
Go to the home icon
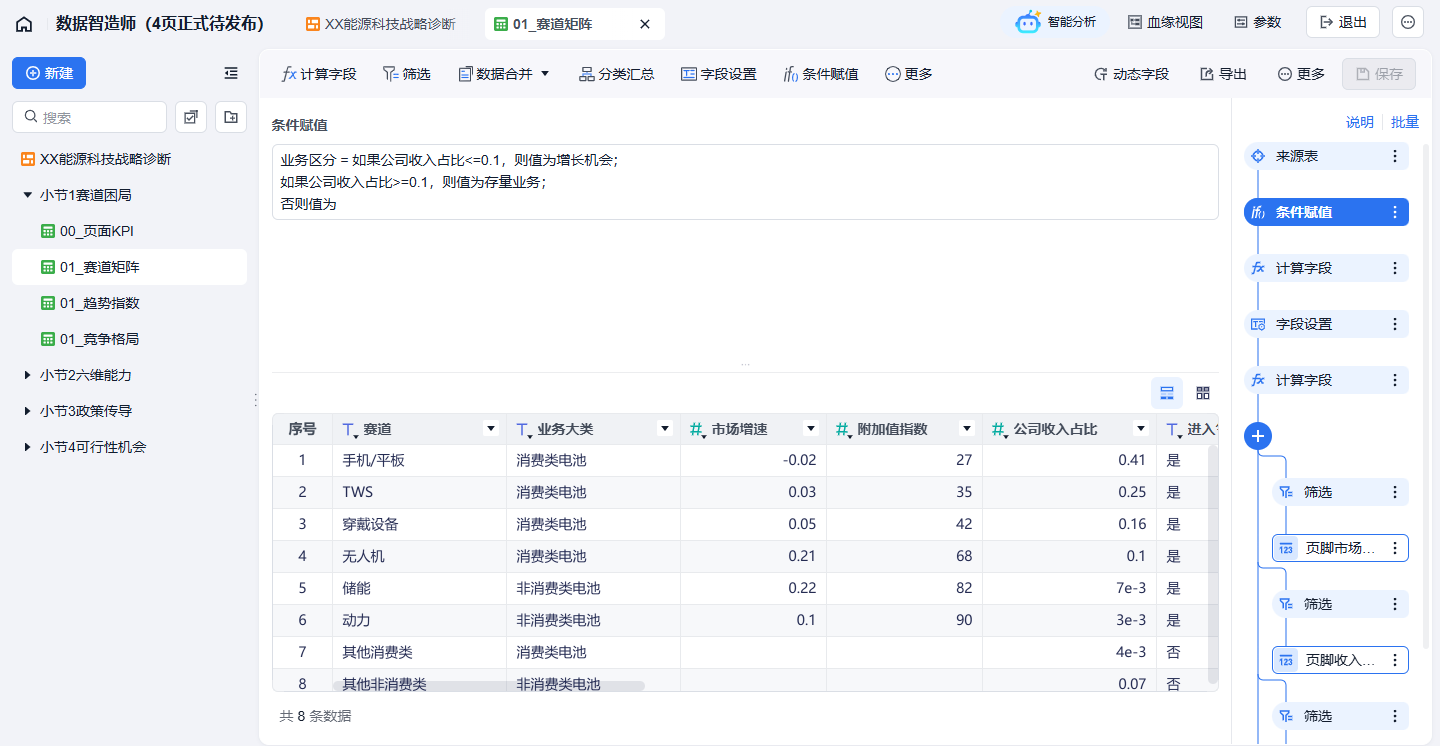[x=24, y=23]
